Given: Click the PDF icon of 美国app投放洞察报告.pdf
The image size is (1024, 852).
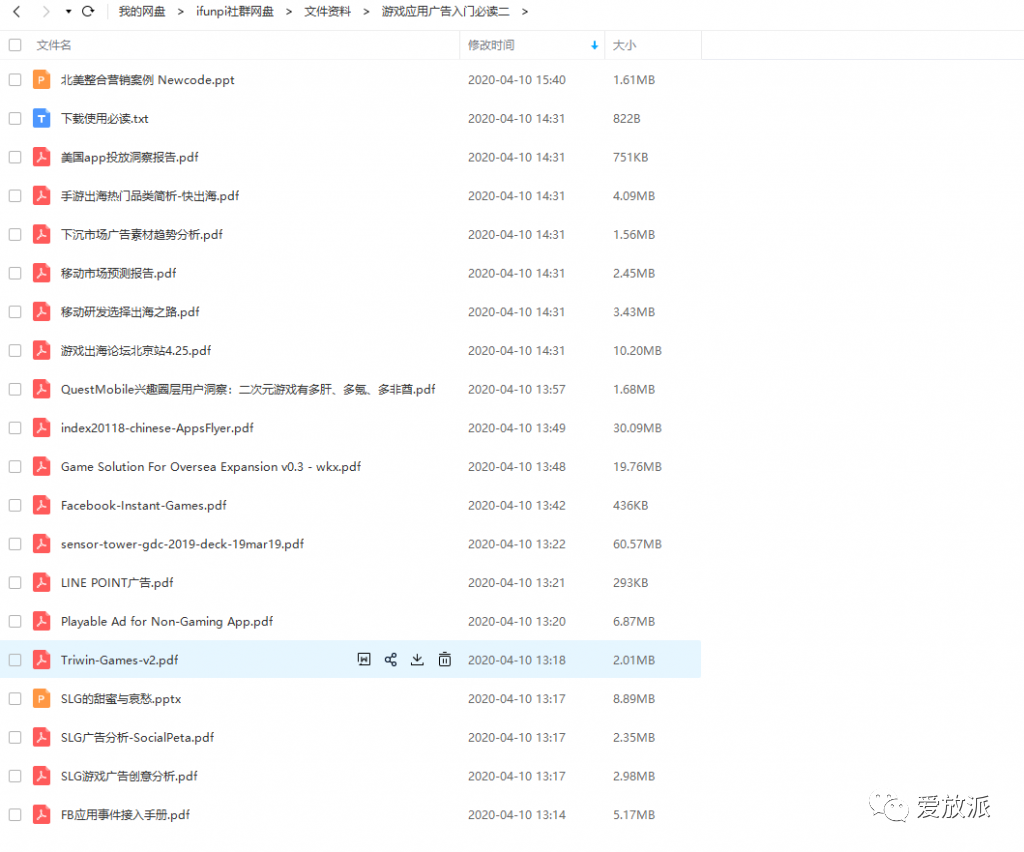Looking at the screenshot, I should click(x=41, y=157).
